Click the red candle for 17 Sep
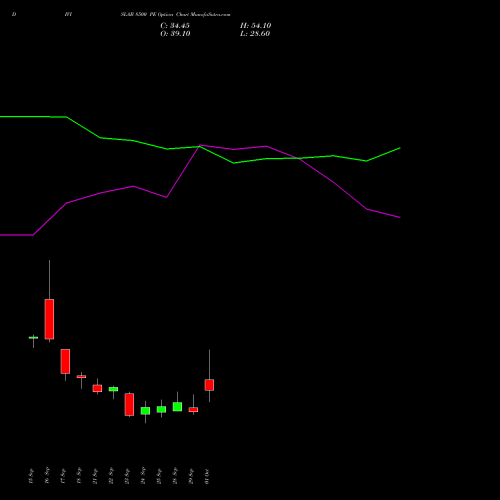This screenshot has width=500, height=500. click(65, 361)
